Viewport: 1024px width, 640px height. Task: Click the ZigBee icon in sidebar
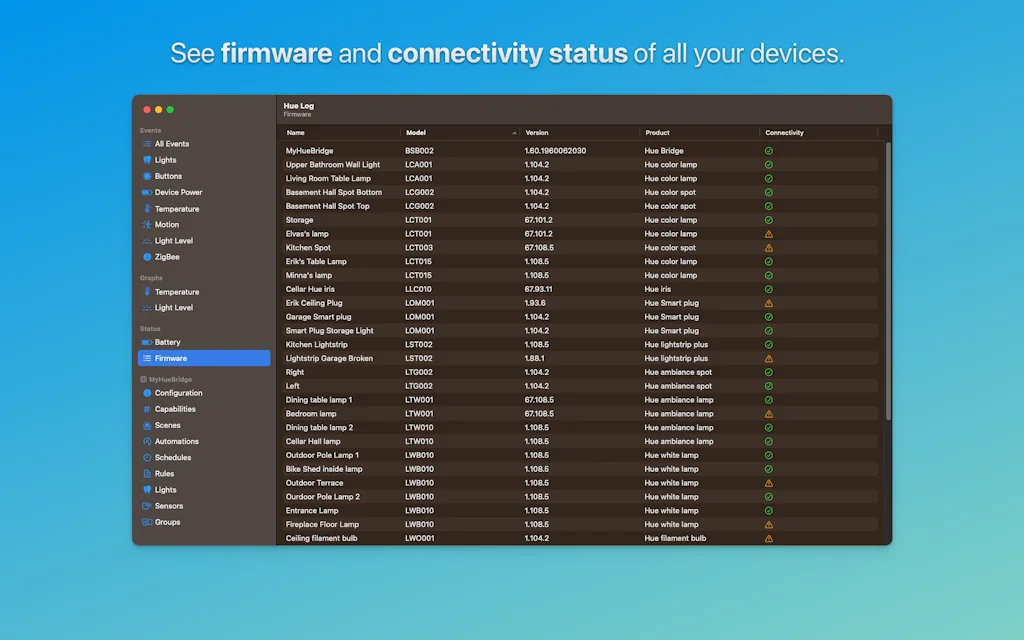pos(147,257)
